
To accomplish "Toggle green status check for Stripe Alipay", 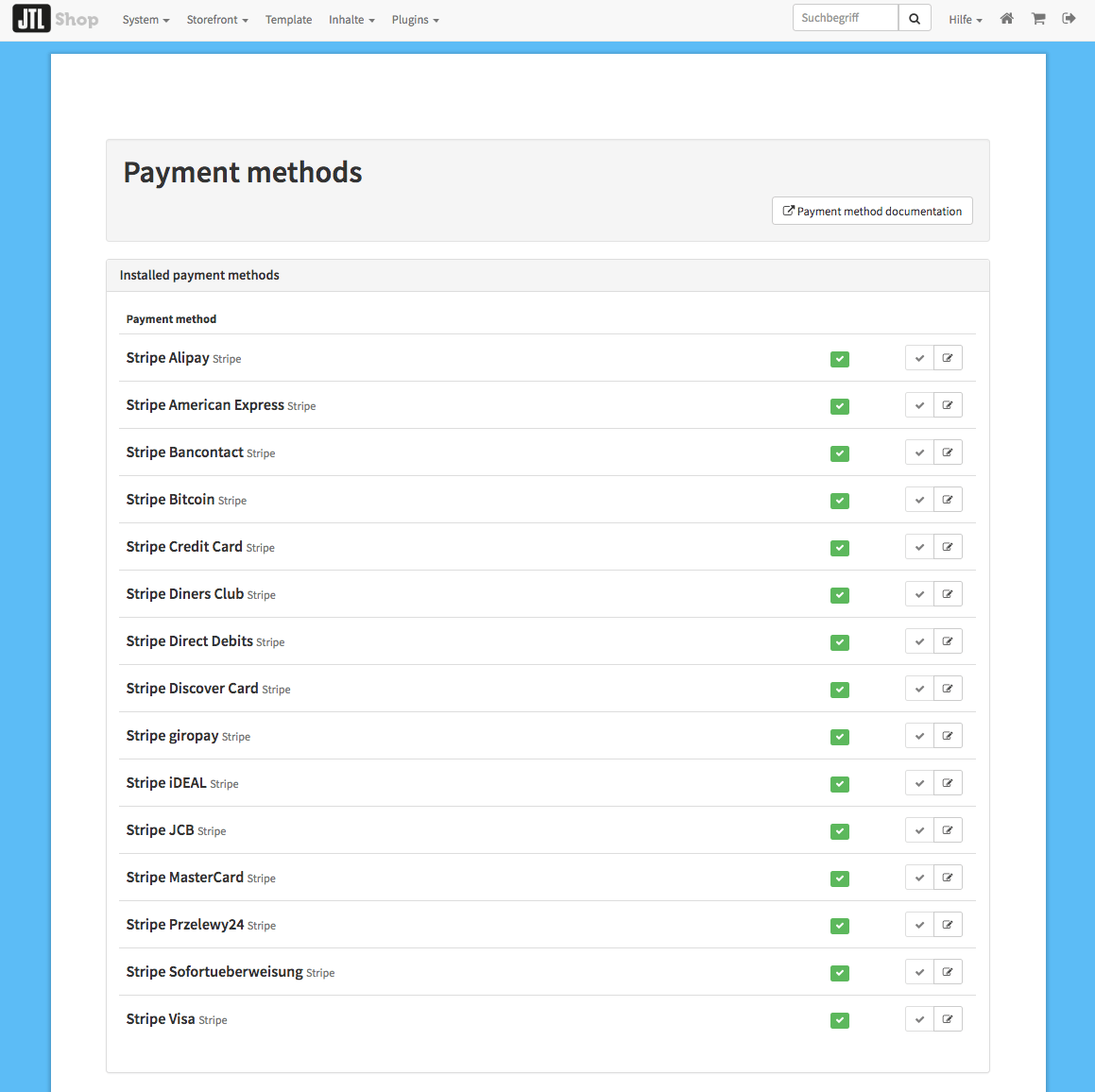I will [x=839, y=359].
